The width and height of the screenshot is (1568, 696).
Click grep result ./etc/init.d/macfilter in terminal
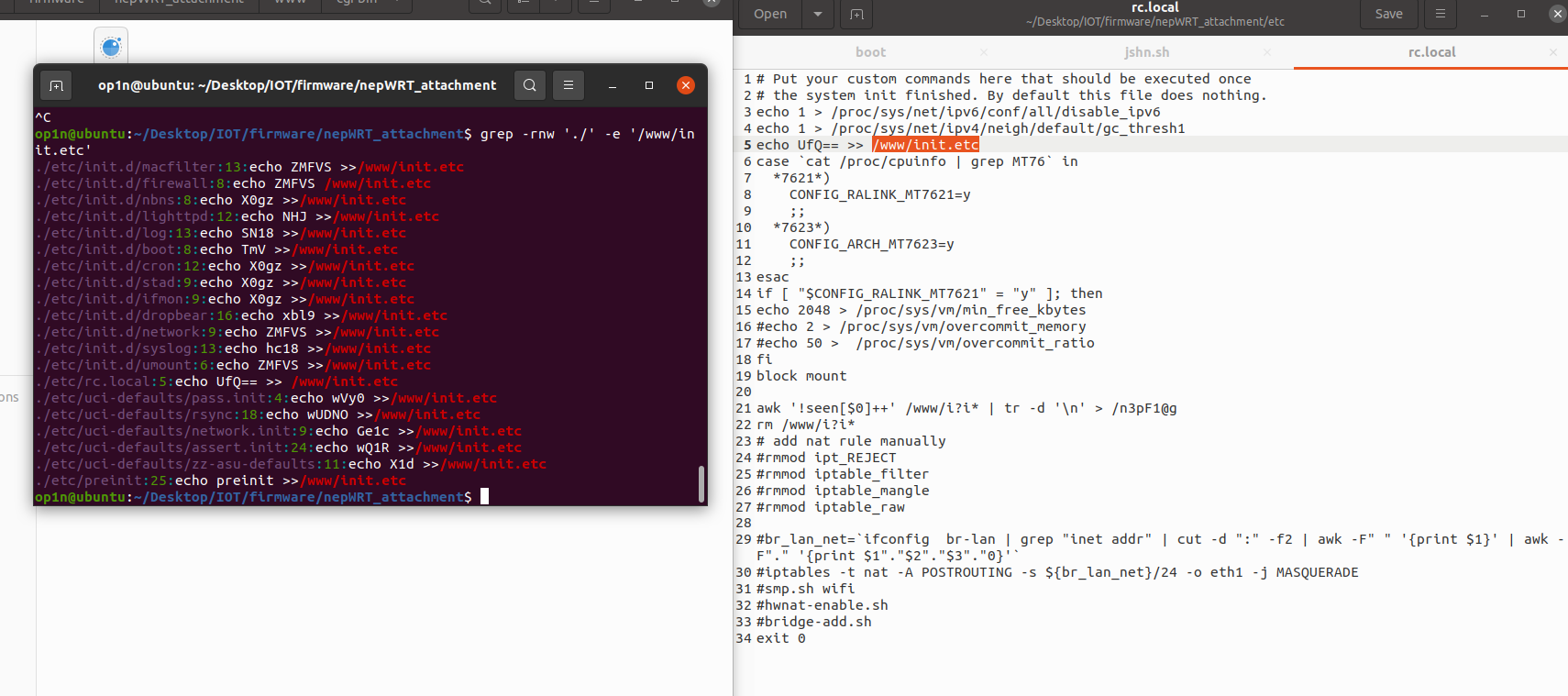[249, 167]
